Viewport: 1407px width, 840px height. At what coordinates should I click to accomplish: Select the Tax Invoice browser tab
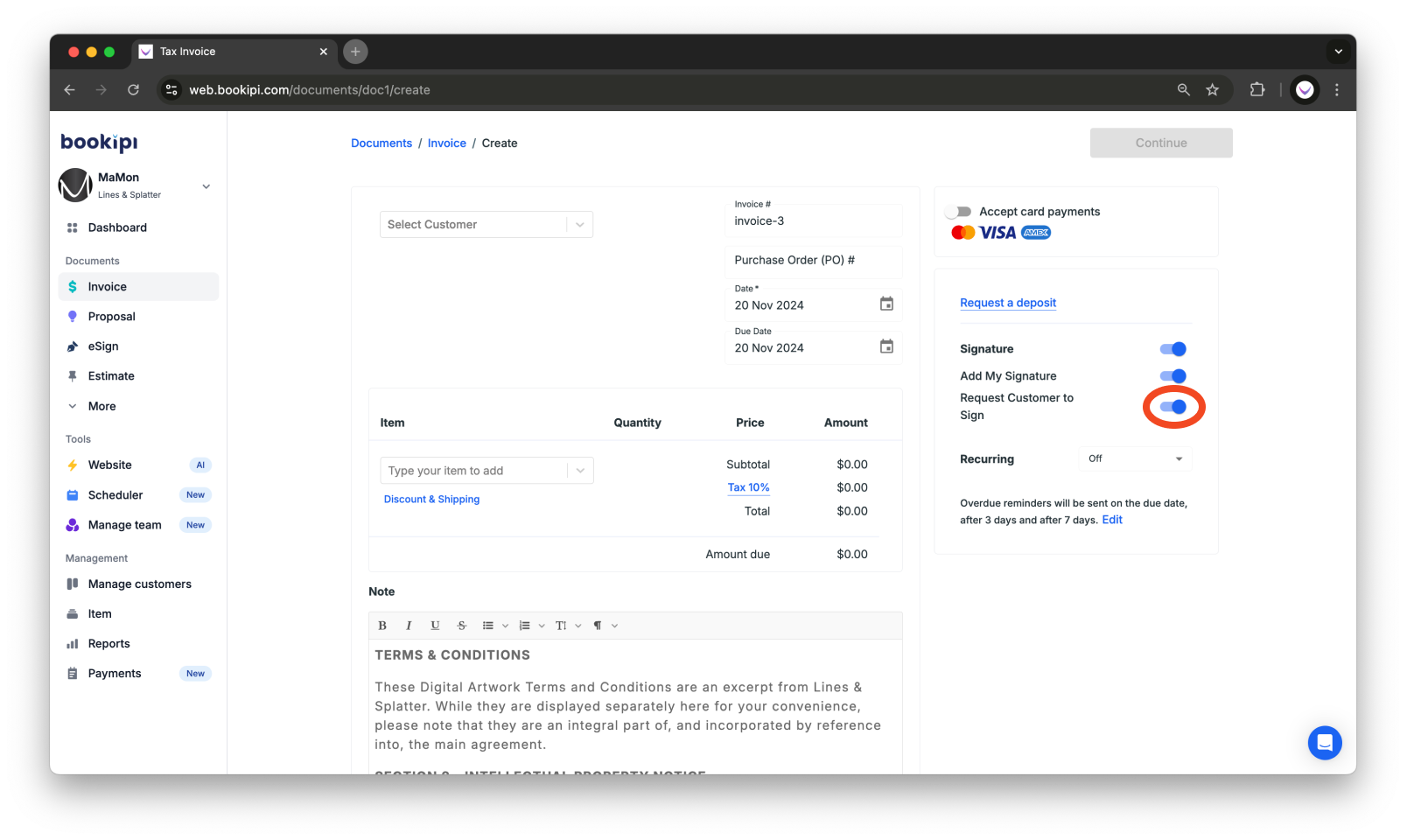pyautogui.click(x=189, y=52)
